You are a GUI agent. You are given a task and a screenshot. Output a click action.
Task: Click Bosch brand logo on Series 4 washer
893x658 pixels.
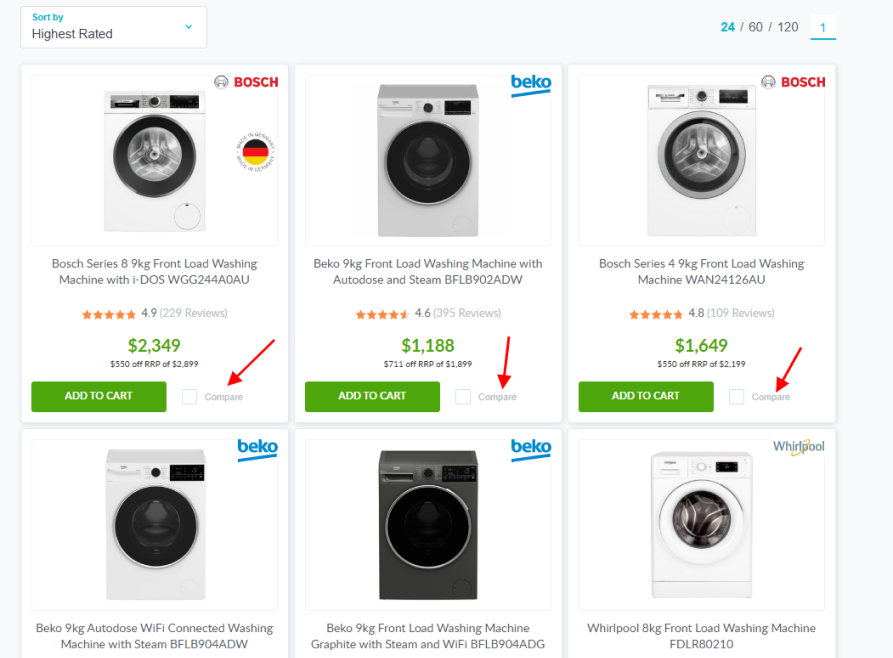793,82
